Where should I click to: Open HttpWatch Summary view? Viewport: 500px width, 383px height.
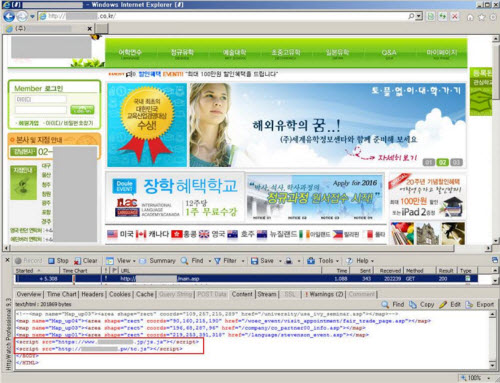point(158,261)
